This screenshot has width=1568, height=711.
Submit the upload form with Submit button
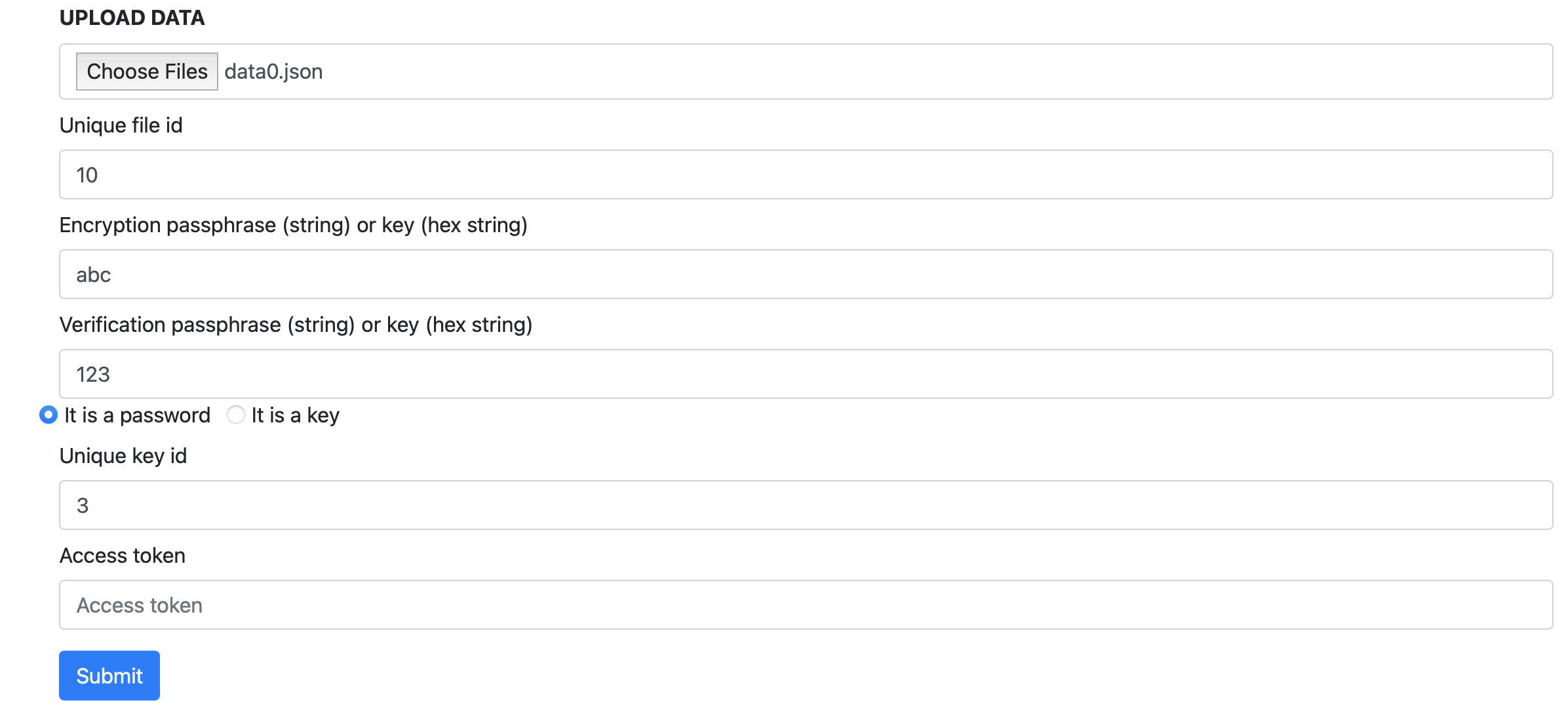point(109,676)
